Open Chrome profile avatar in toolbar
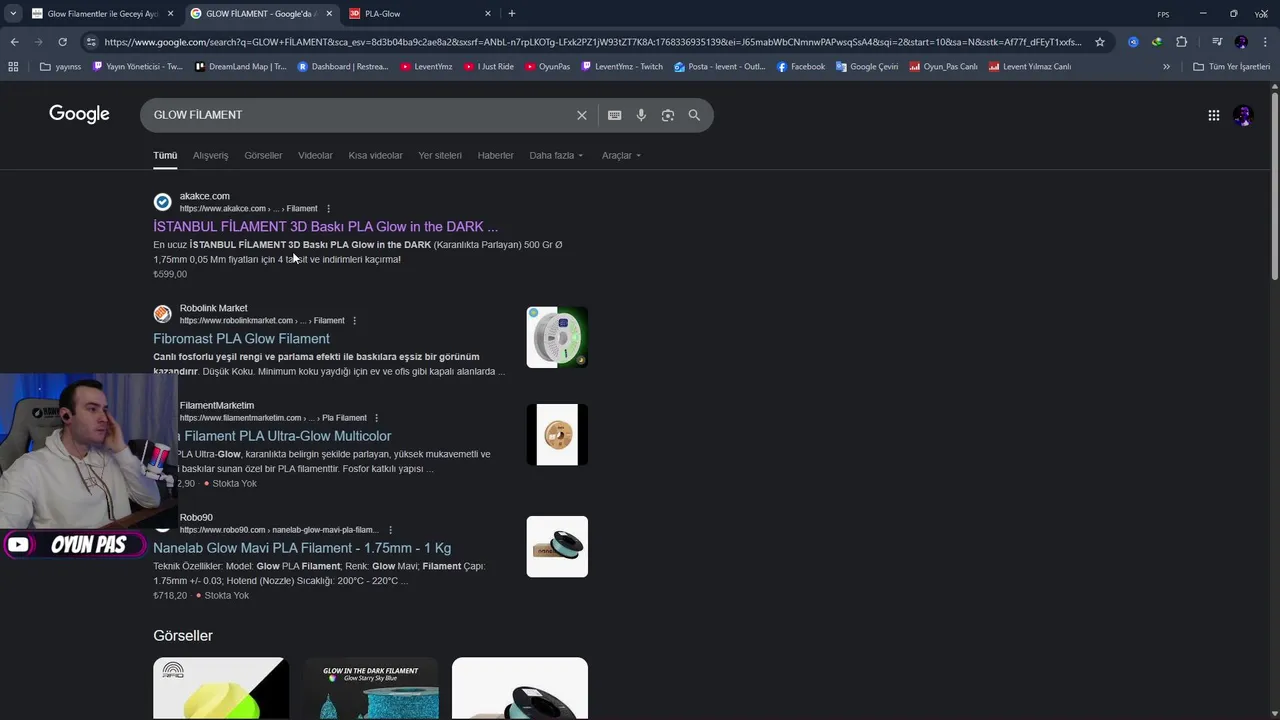The width and height of the screenshot is (1280, 720). pos(1241,42)
